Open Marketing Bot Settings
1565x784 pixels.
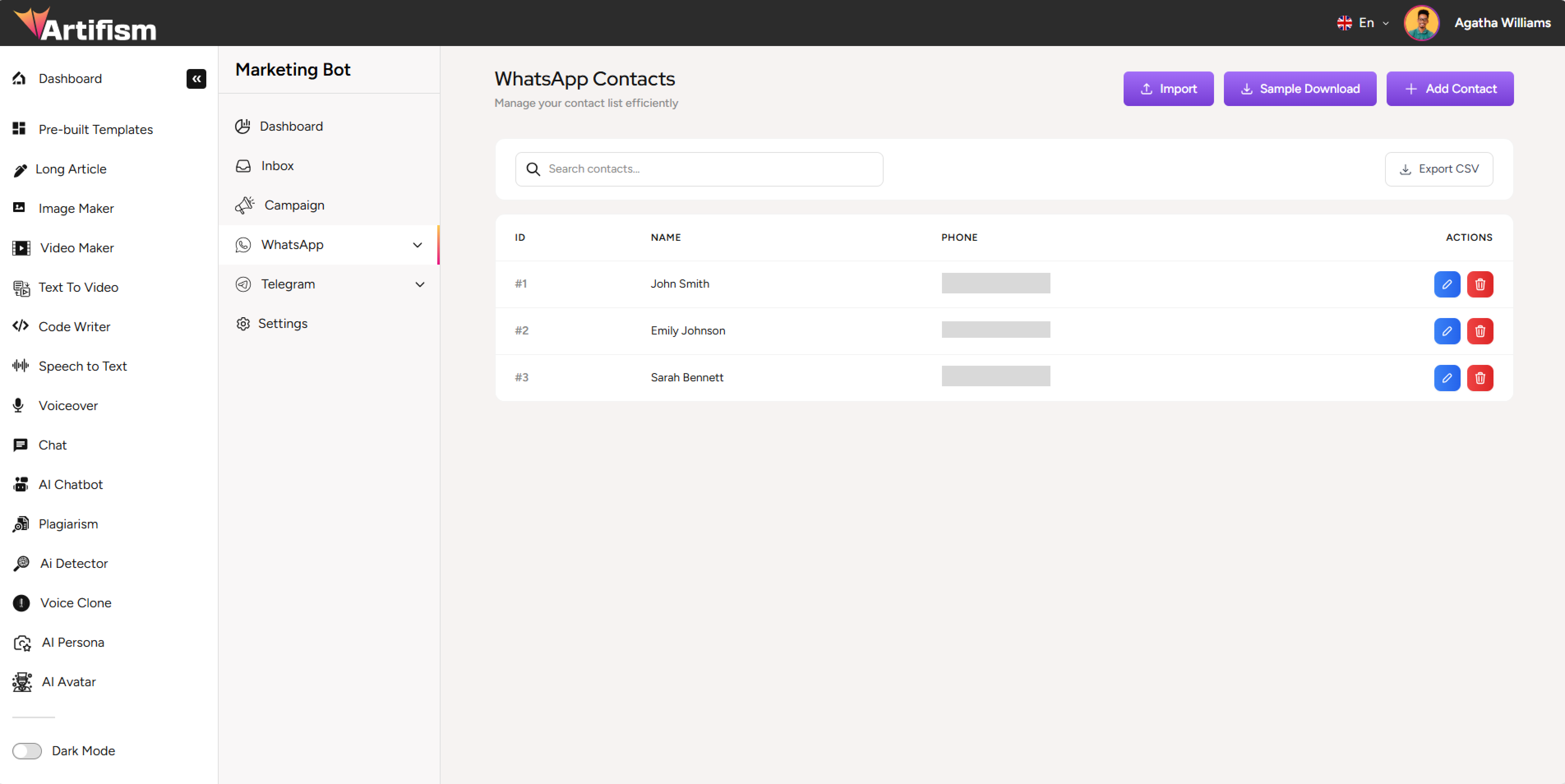pyautogui.click(x=282, y=324)
